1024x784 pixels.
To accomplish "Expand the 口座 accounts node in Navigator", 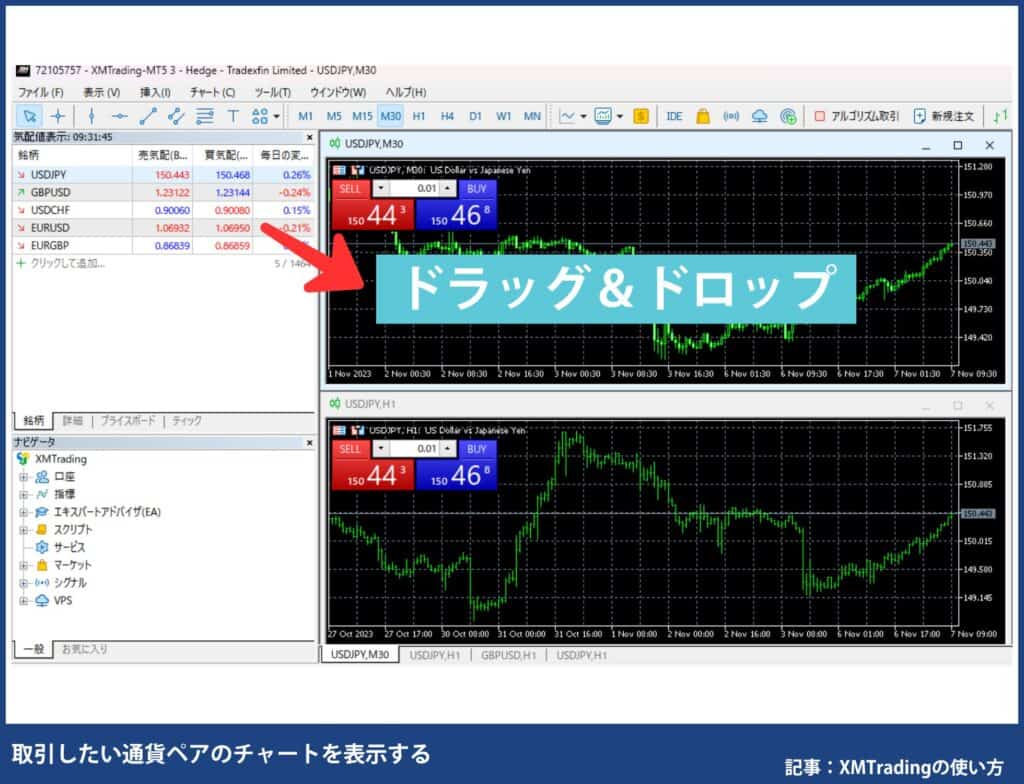I will (x=24, y=477).
